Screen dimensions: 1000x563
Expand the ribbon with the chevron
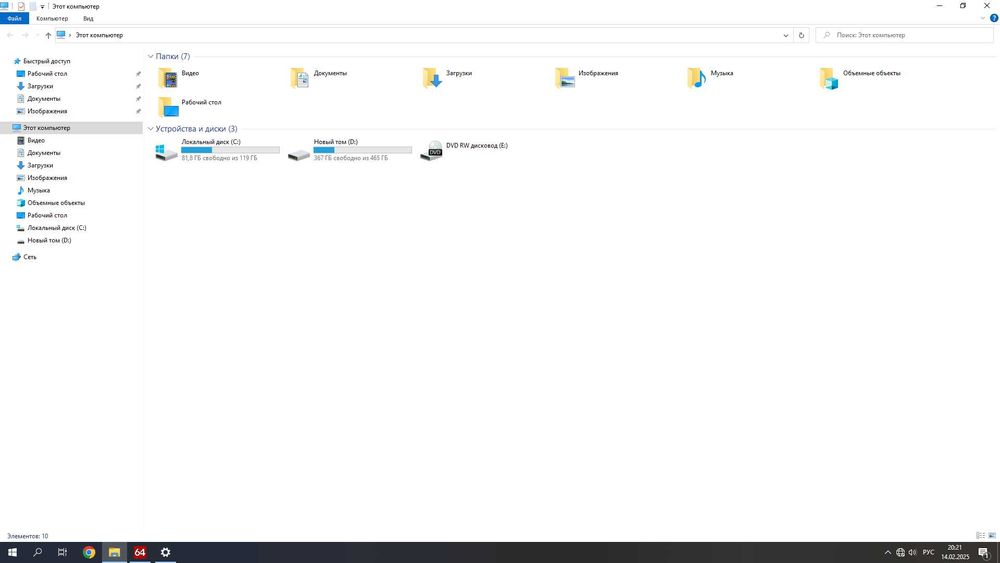(982, 18)
